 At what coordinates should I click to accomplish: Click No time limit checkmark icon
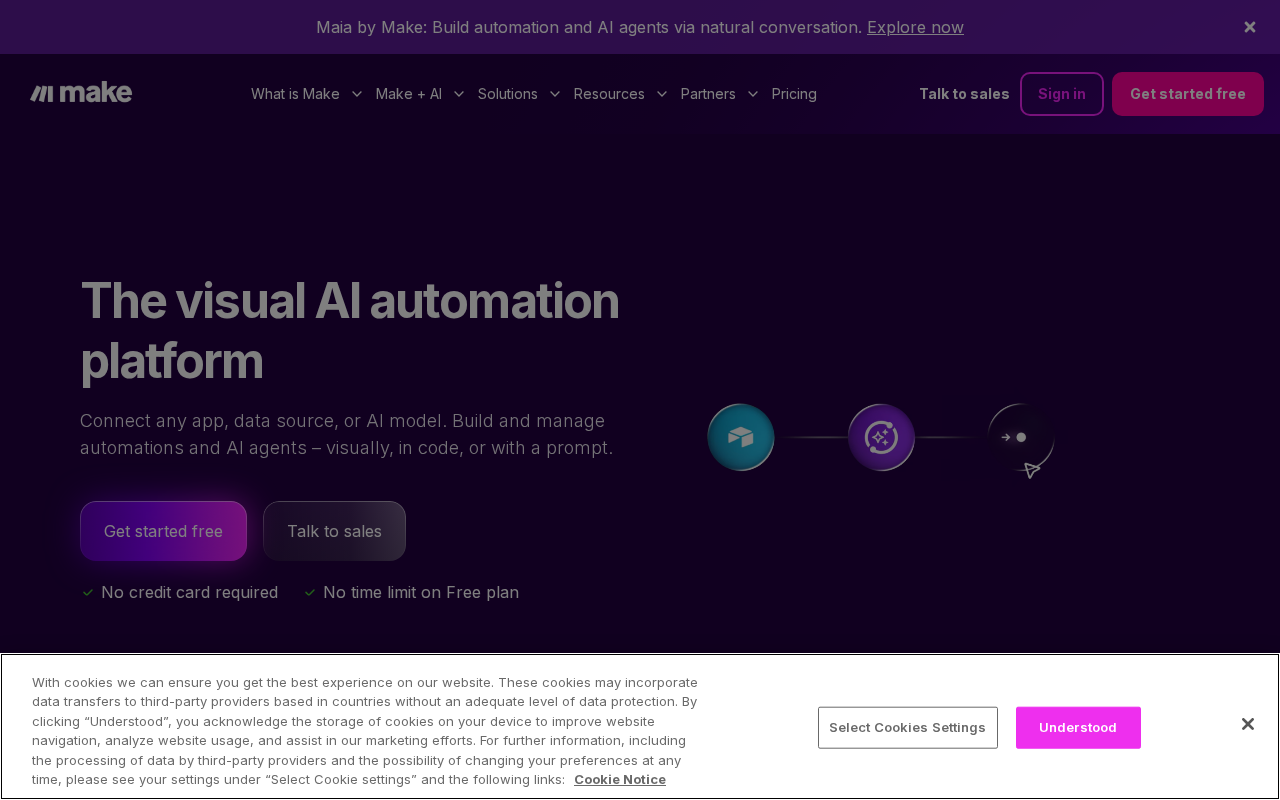[310, 593]
